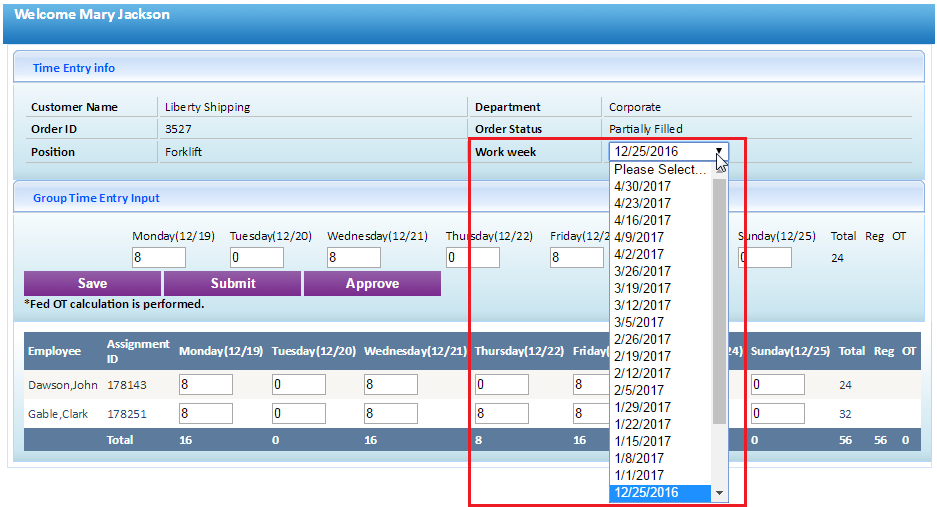
Task: Focus Dawson,John Monday hours field
Action: click(x=206, y=384)
